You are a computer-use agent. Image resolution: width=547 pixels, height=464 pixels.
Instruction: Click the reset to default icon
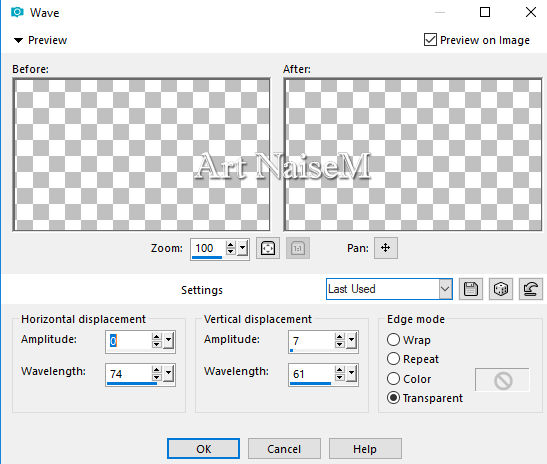(531, 289)
